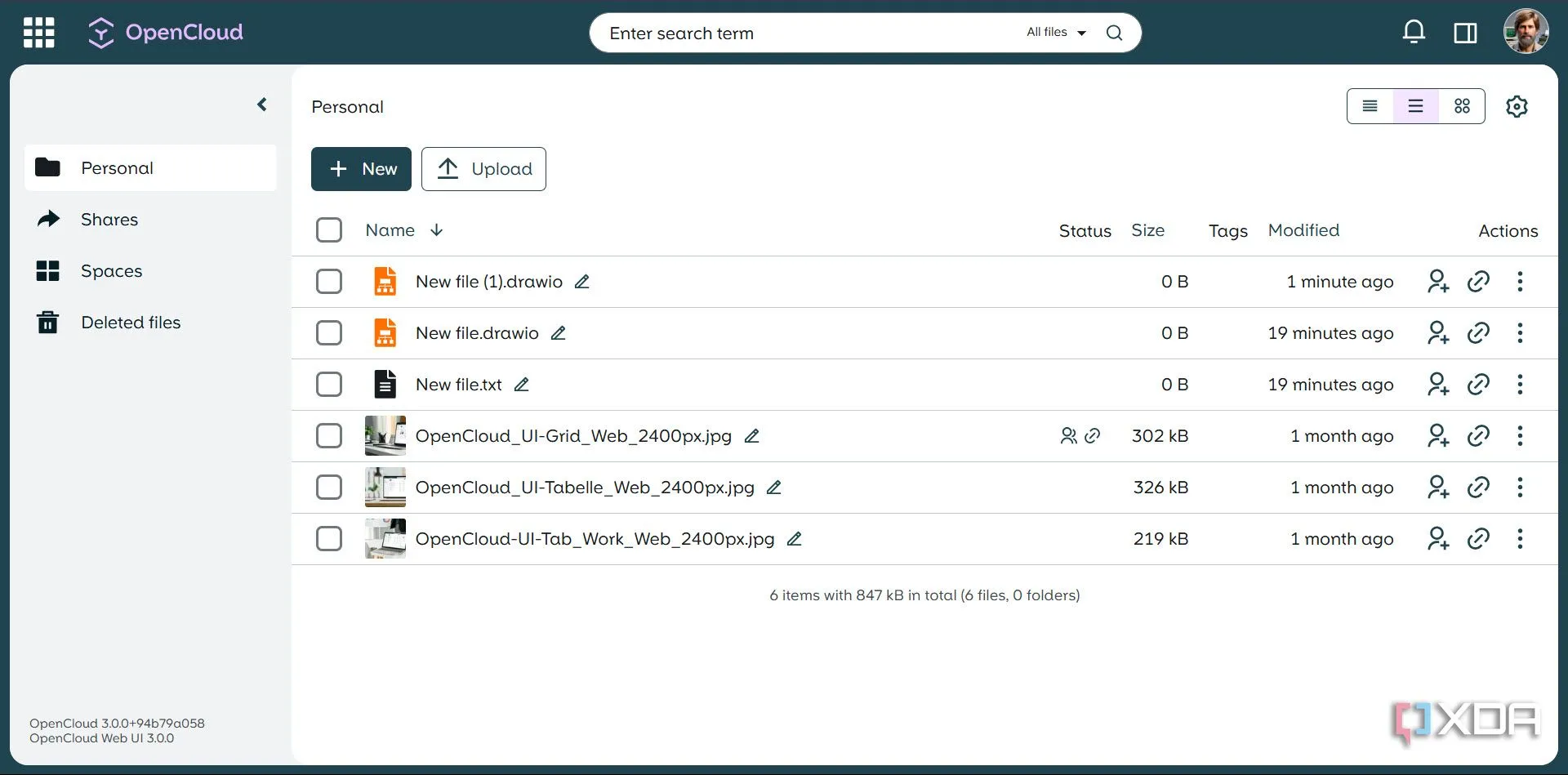Sort by Name column header

(x=390, y=230)
